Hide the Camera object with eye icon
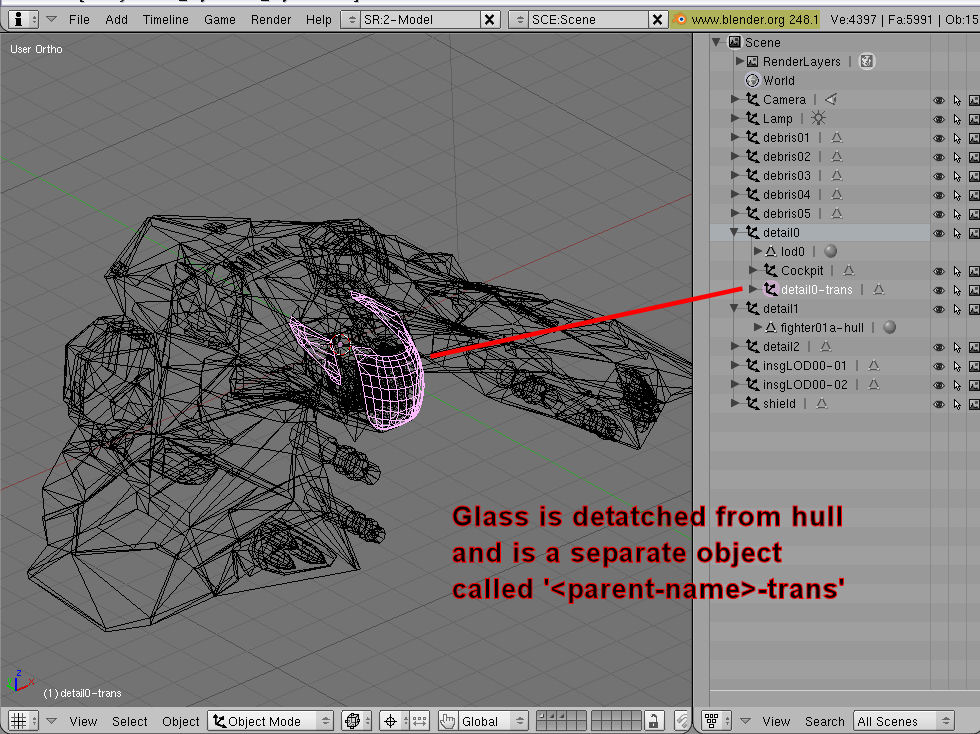 (939, 100)
